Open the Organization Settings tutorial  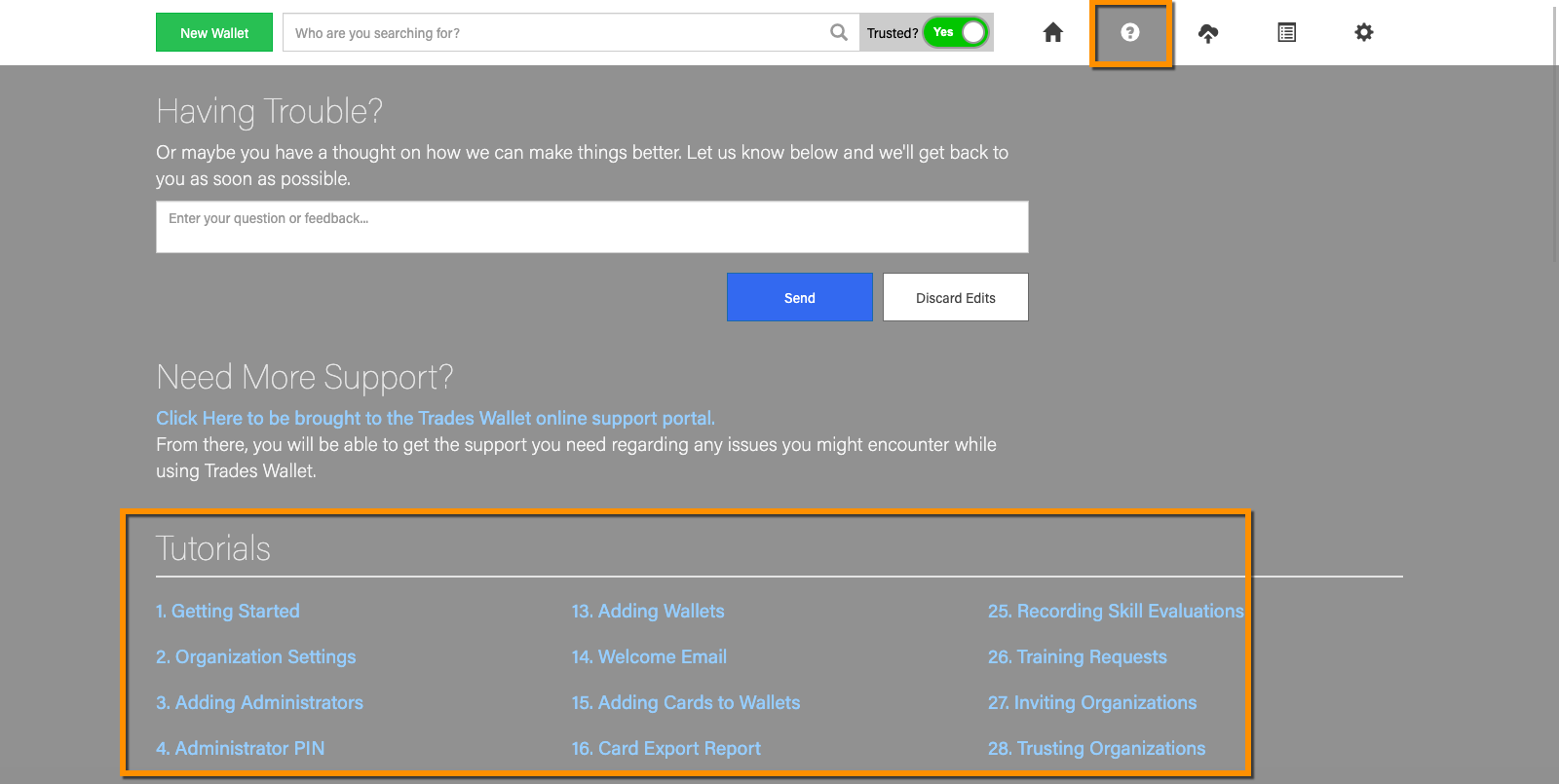pyautogui.click(x=256, y=657)
